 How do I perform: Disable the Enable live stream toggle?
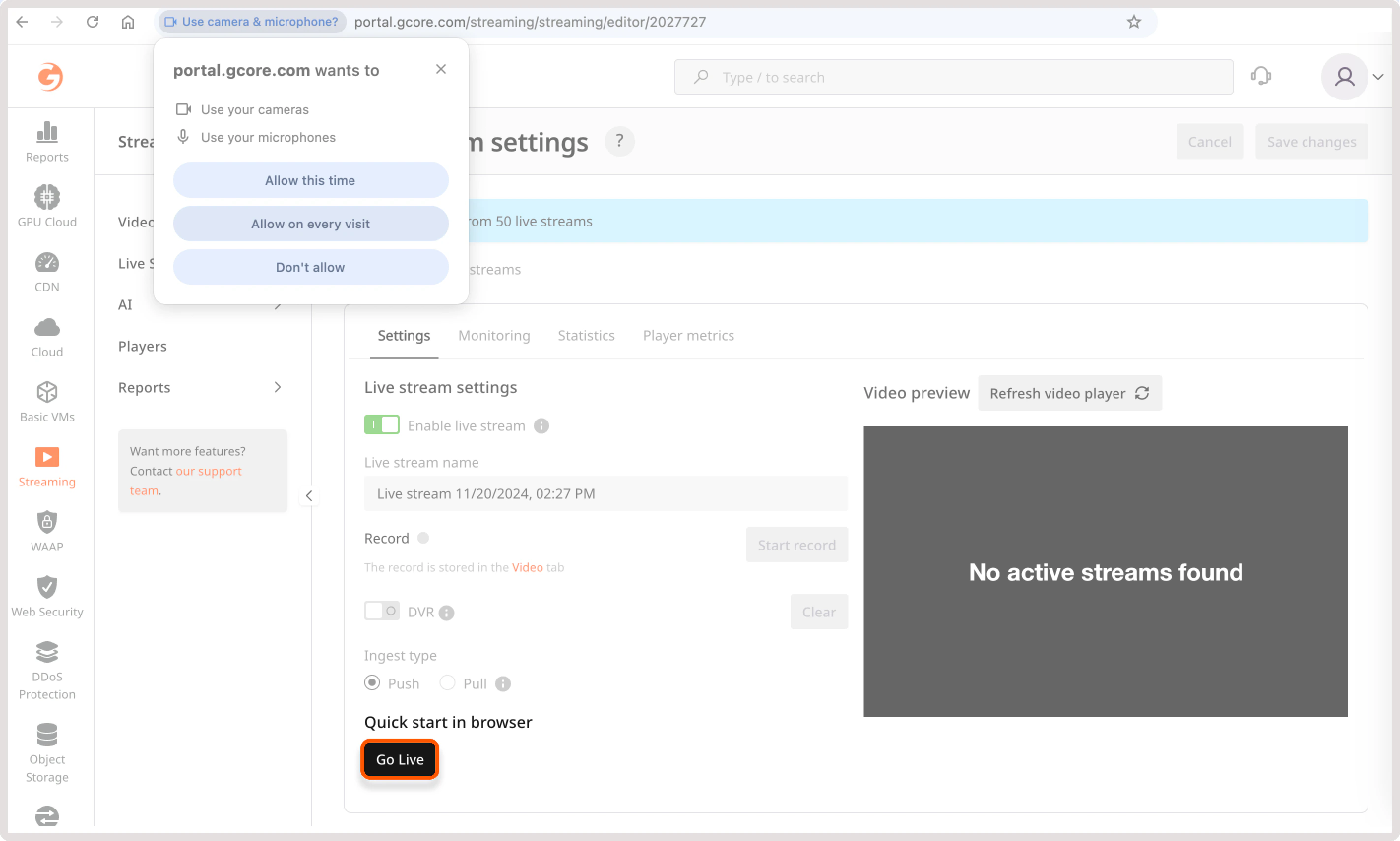[x=382, y=424]
